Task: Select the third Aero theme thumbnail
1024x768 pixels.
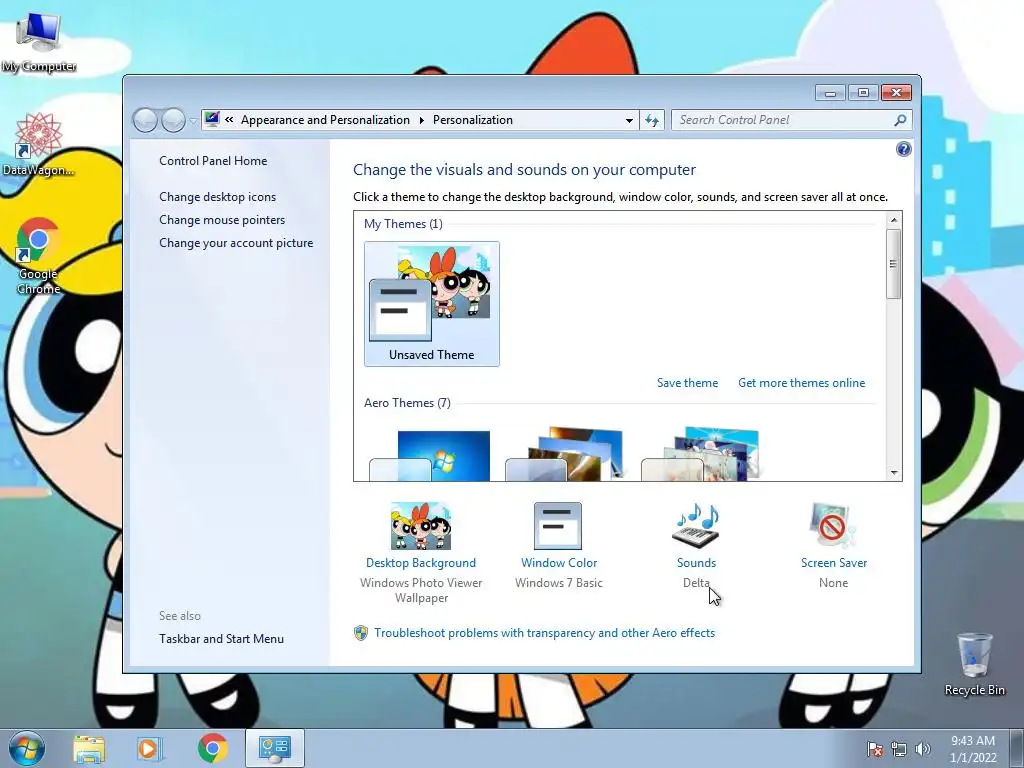Action: coord(700,454)
